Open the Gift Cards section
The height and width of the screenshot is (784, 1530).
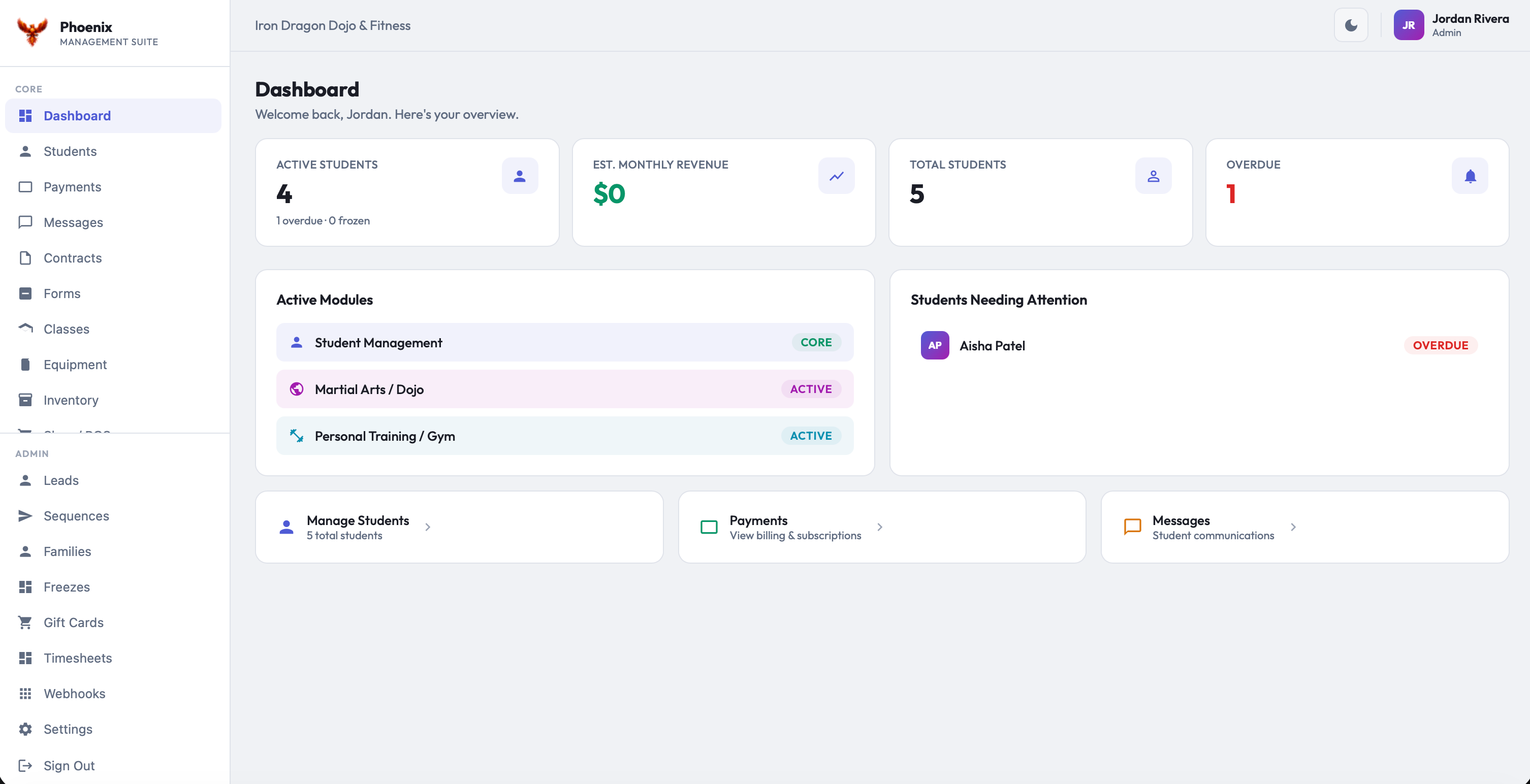(74, 623)
